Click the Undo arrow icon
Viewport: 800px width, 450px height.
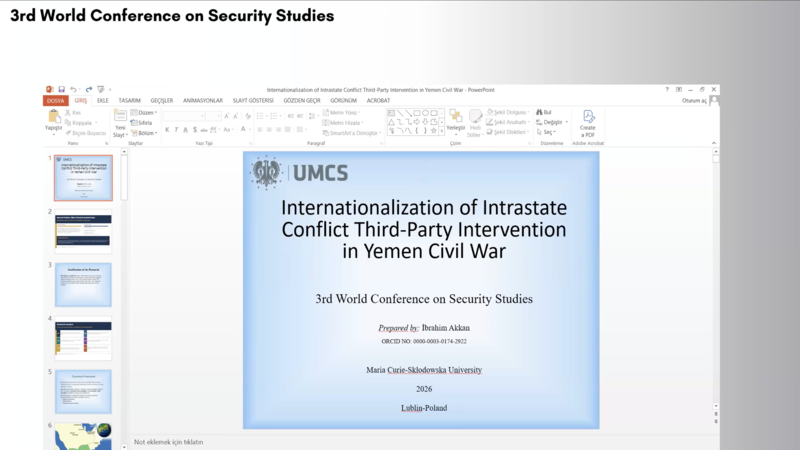click(x=73, y=89)
